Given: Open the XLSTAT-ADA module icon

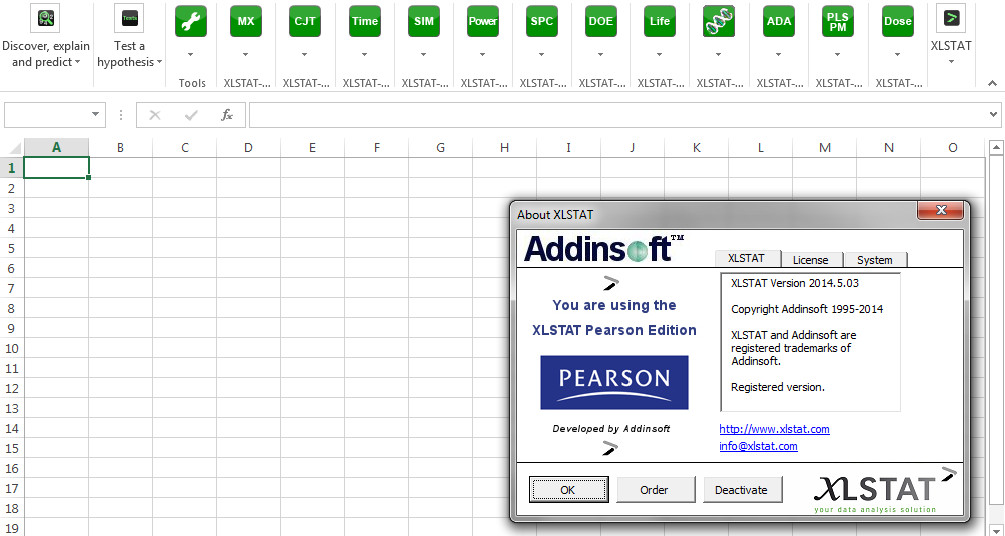Looking at the screenshot, I should pos(779,21).
